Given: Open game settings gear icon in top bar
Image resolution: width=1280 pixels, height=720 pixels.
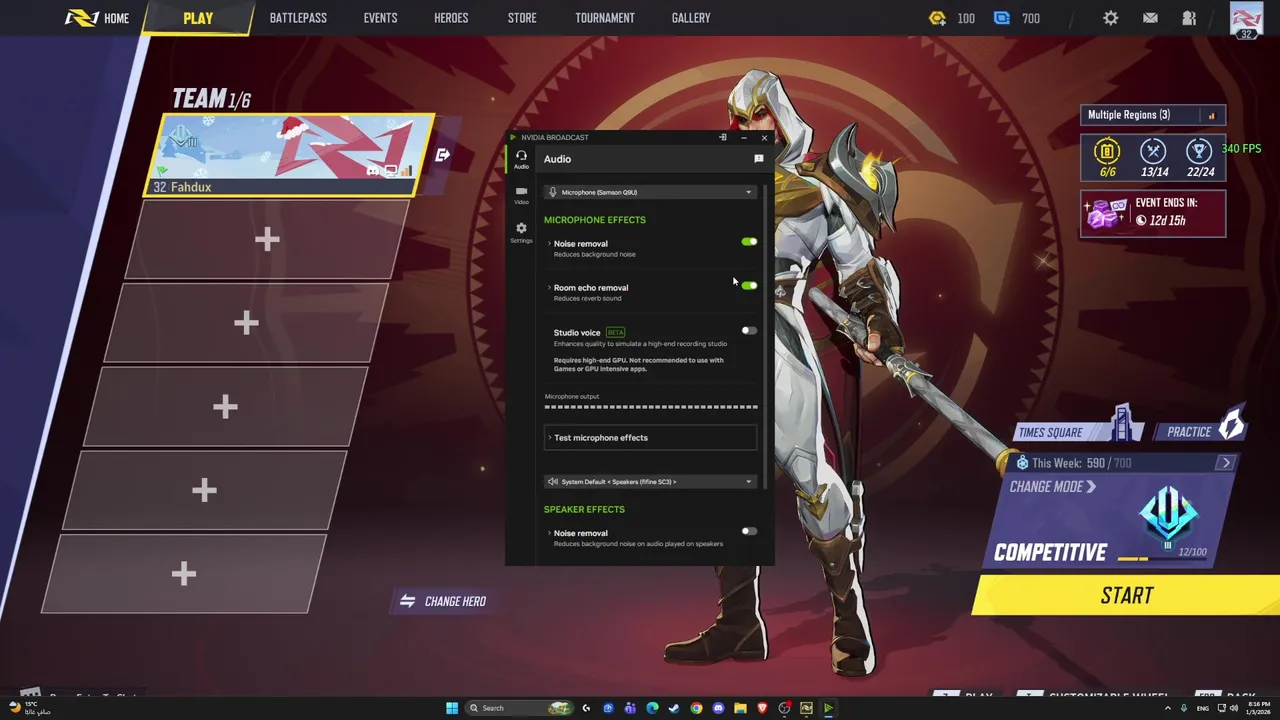Looking at the screenshot, I should click(1111, 18).
